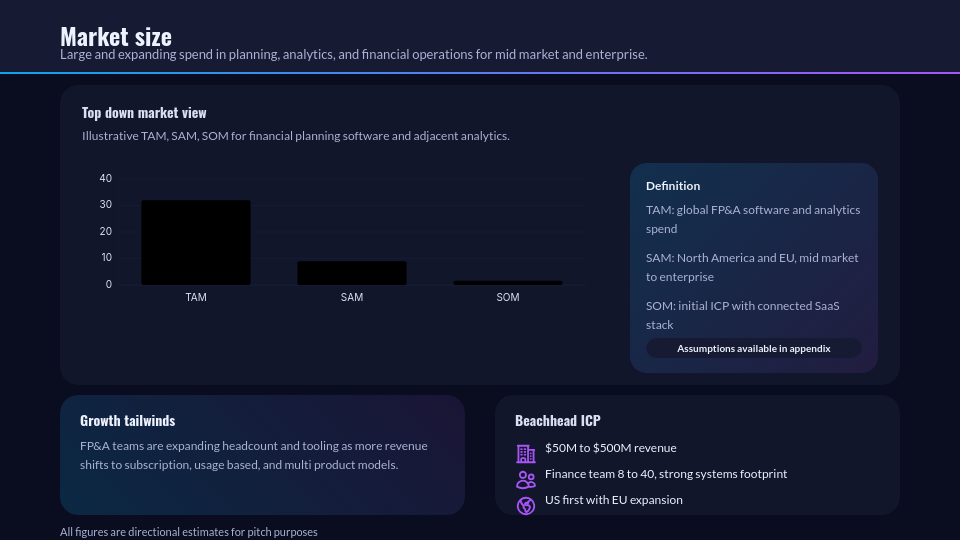Select the Top down market view heading

coord(144,113)
